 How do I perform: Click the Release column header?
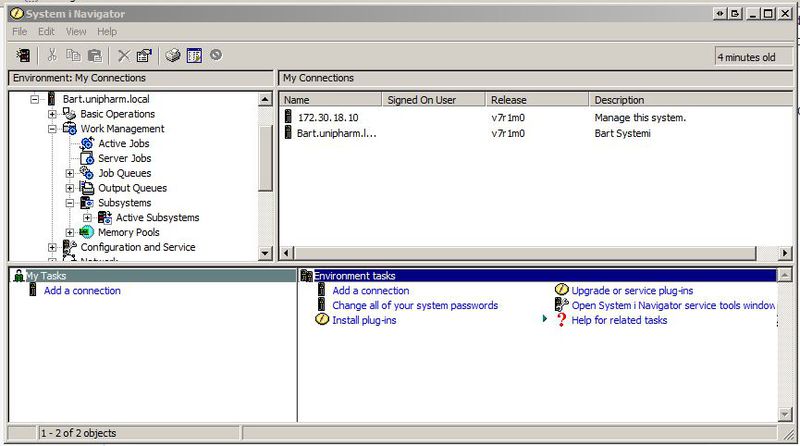pyautogui.click(x=537, y=100)
